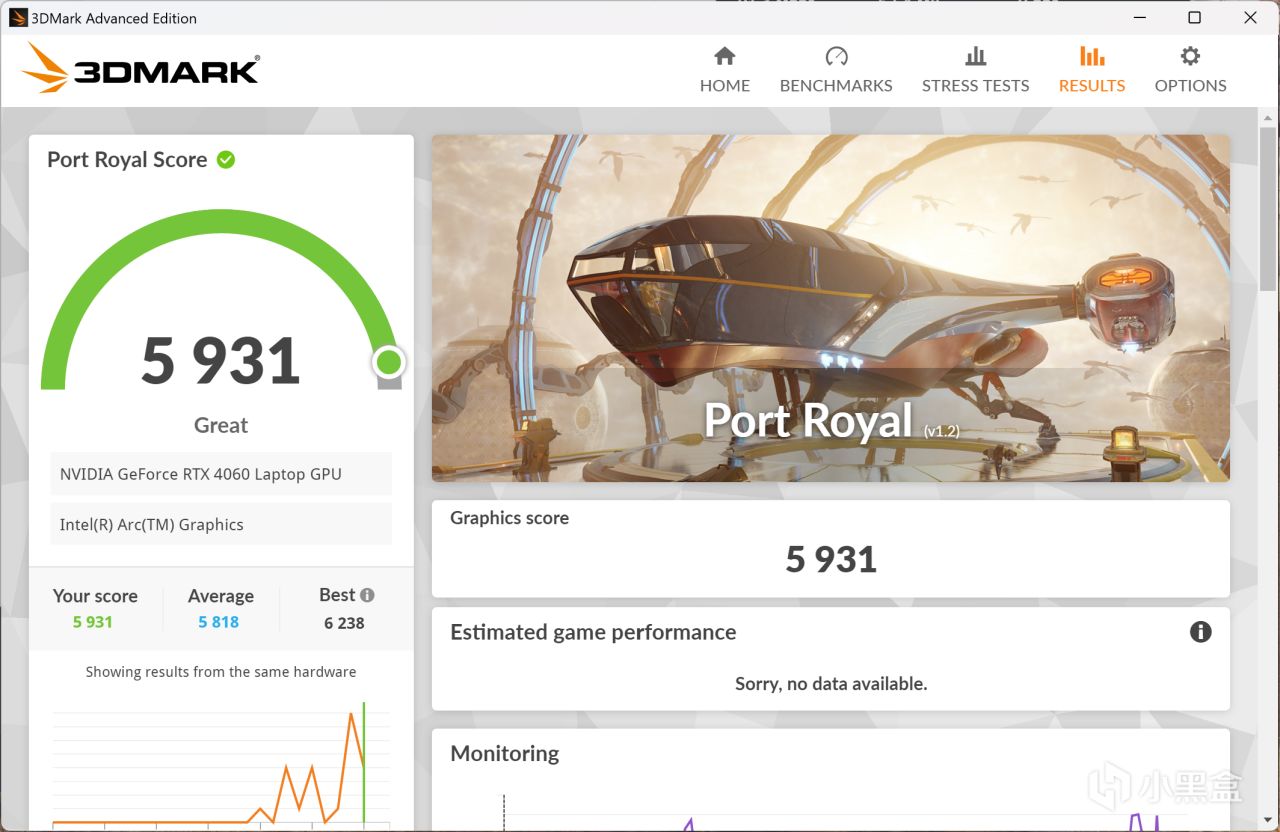Switch to the BENCHMARKS tab
The image size is (1280, 832).
836,70
